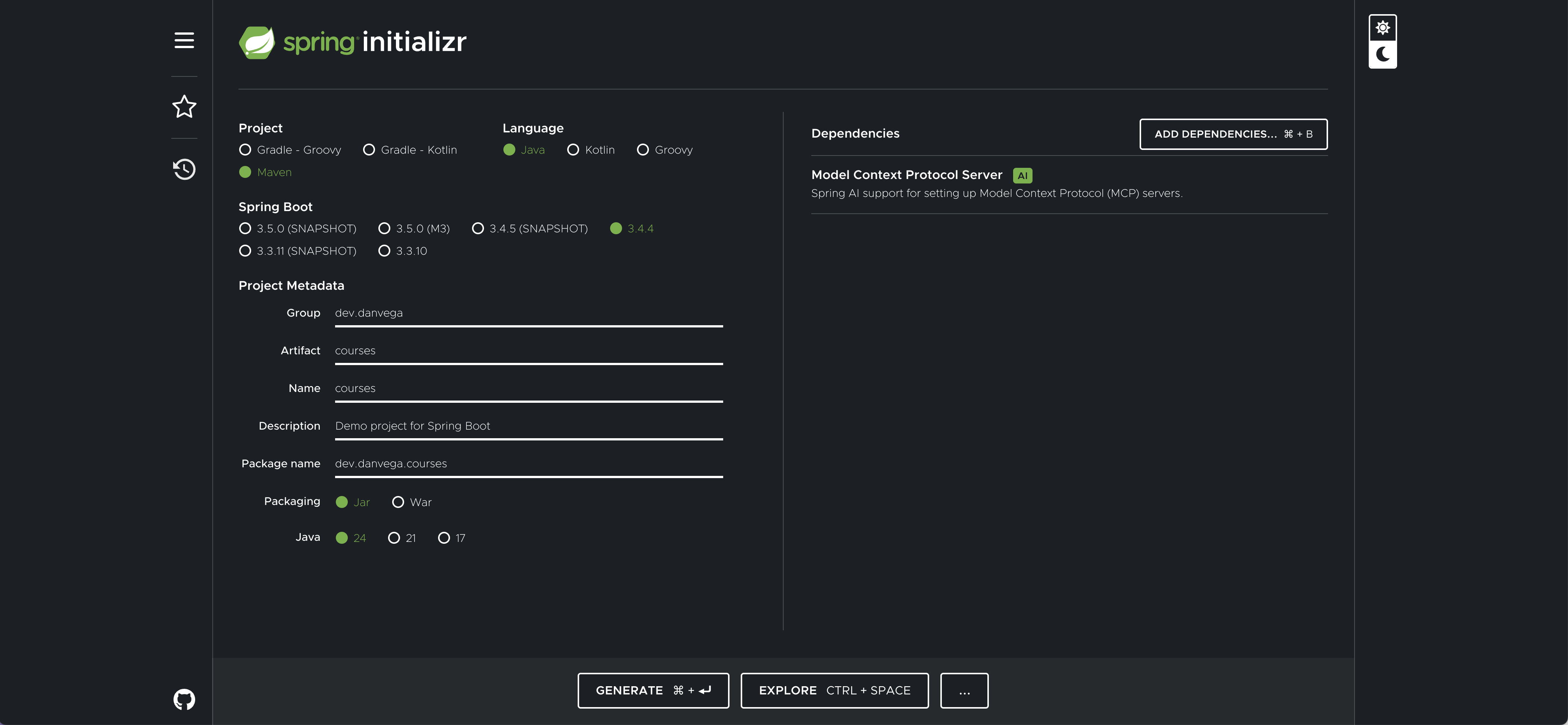The height and width of the screenshot is (725, 1568).
Task: Click the Model Context Protocol Server dependency entry
Action: click(x=906, y=175)
